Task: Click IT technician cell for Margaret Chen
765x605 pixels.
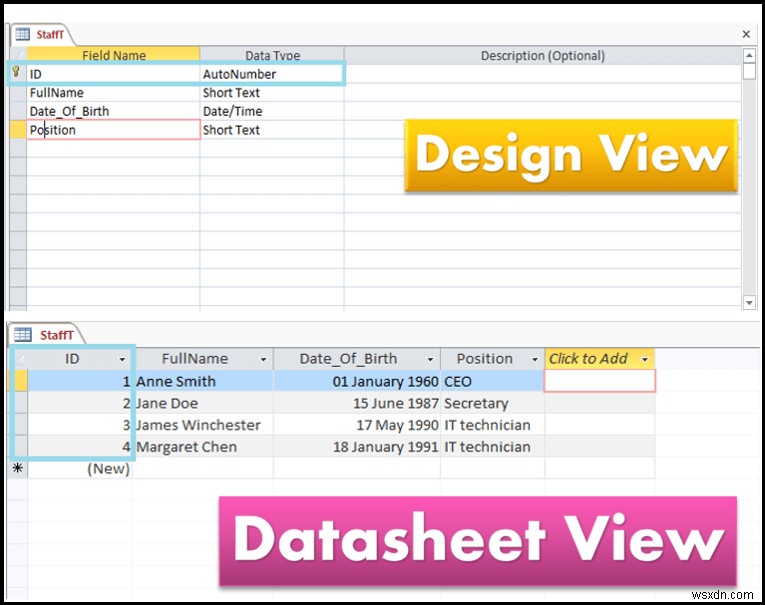Action: [493, 447]
